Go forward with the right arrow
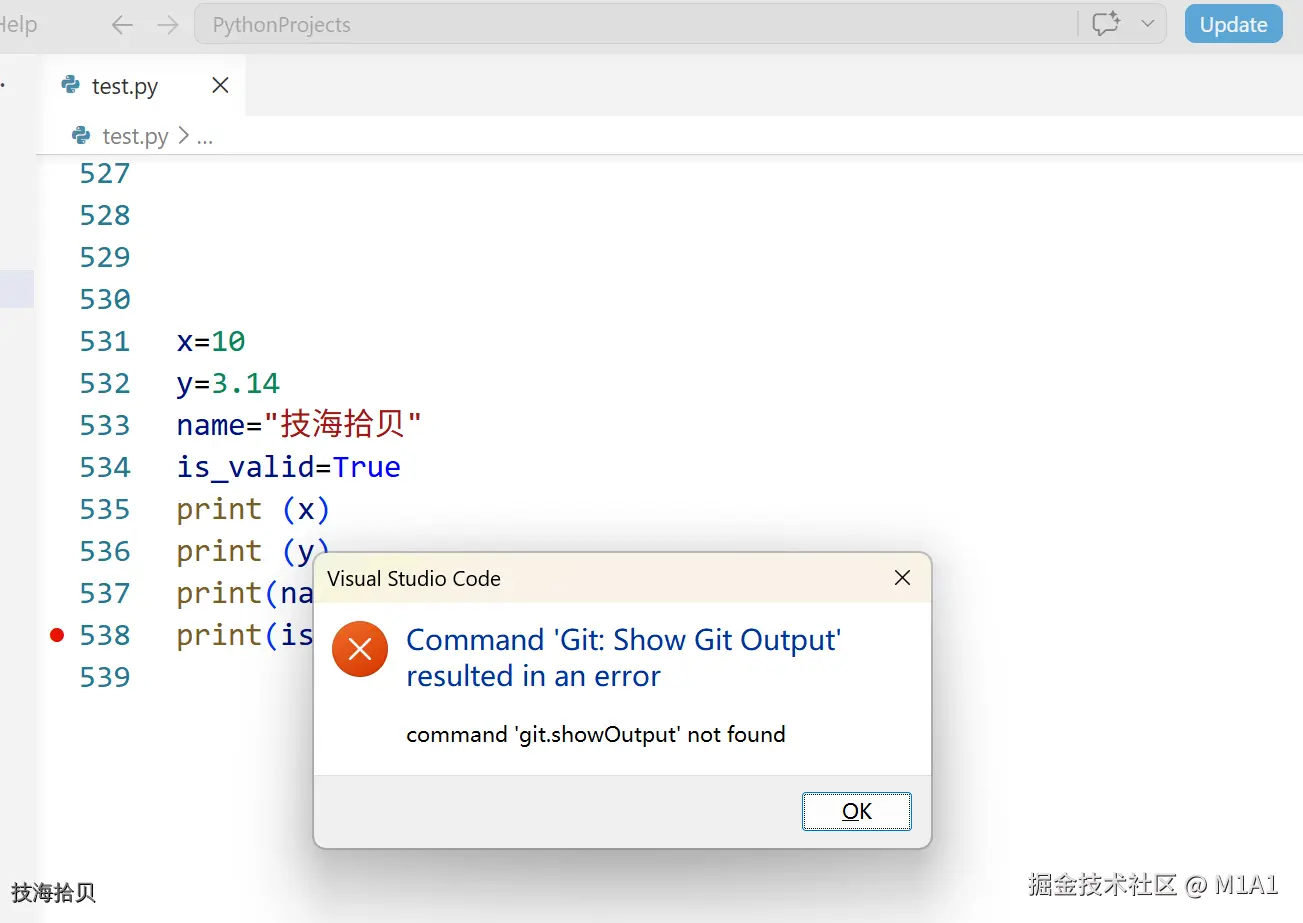 (x=168, y=25)
